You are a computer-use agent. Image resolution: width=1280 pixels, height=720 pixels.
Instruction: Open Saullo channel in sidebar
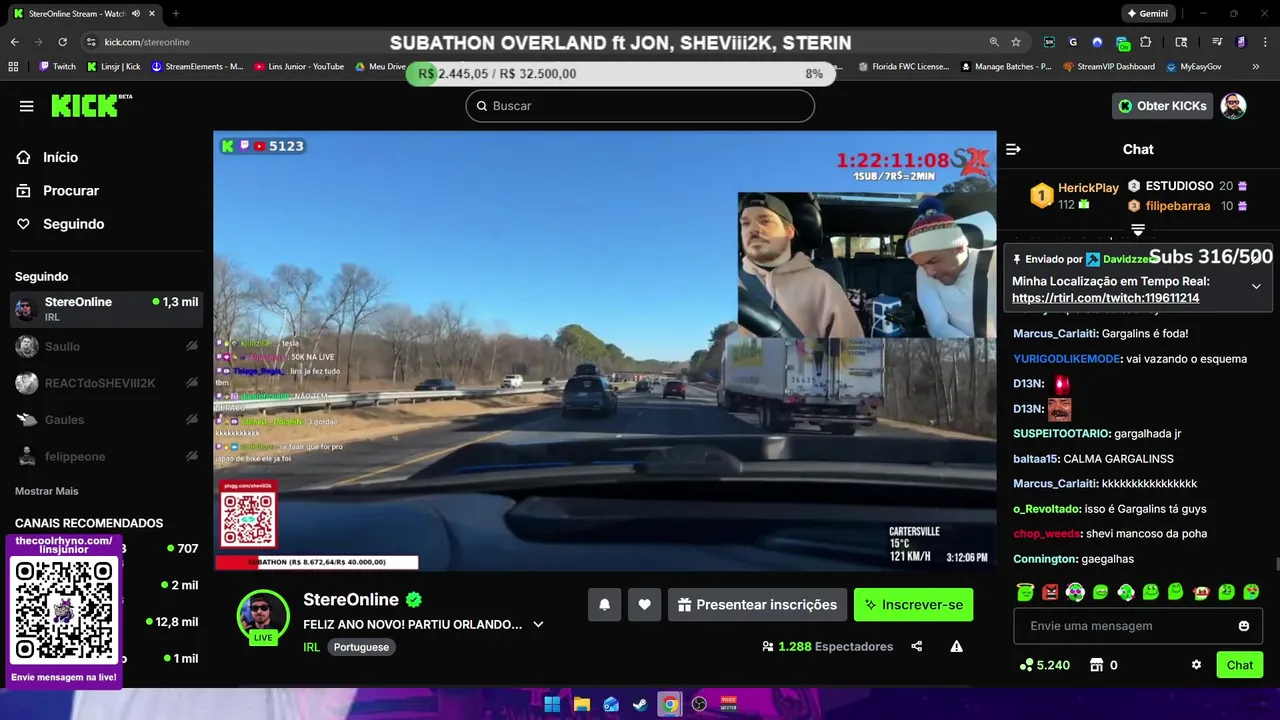[x=106, y=346]
